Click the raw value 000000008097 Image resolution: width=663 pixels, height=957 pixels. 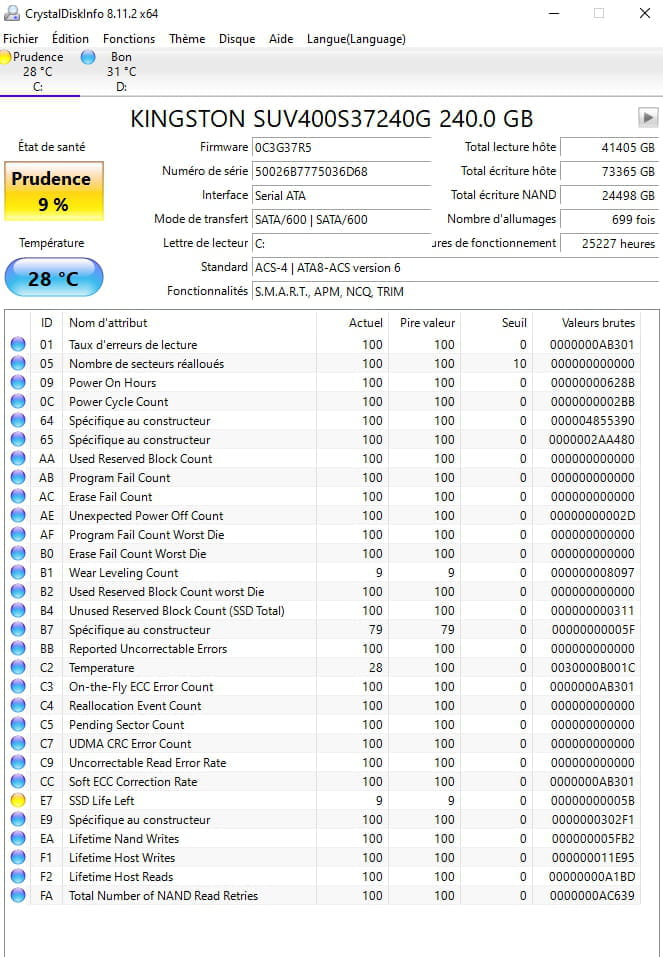593,572
